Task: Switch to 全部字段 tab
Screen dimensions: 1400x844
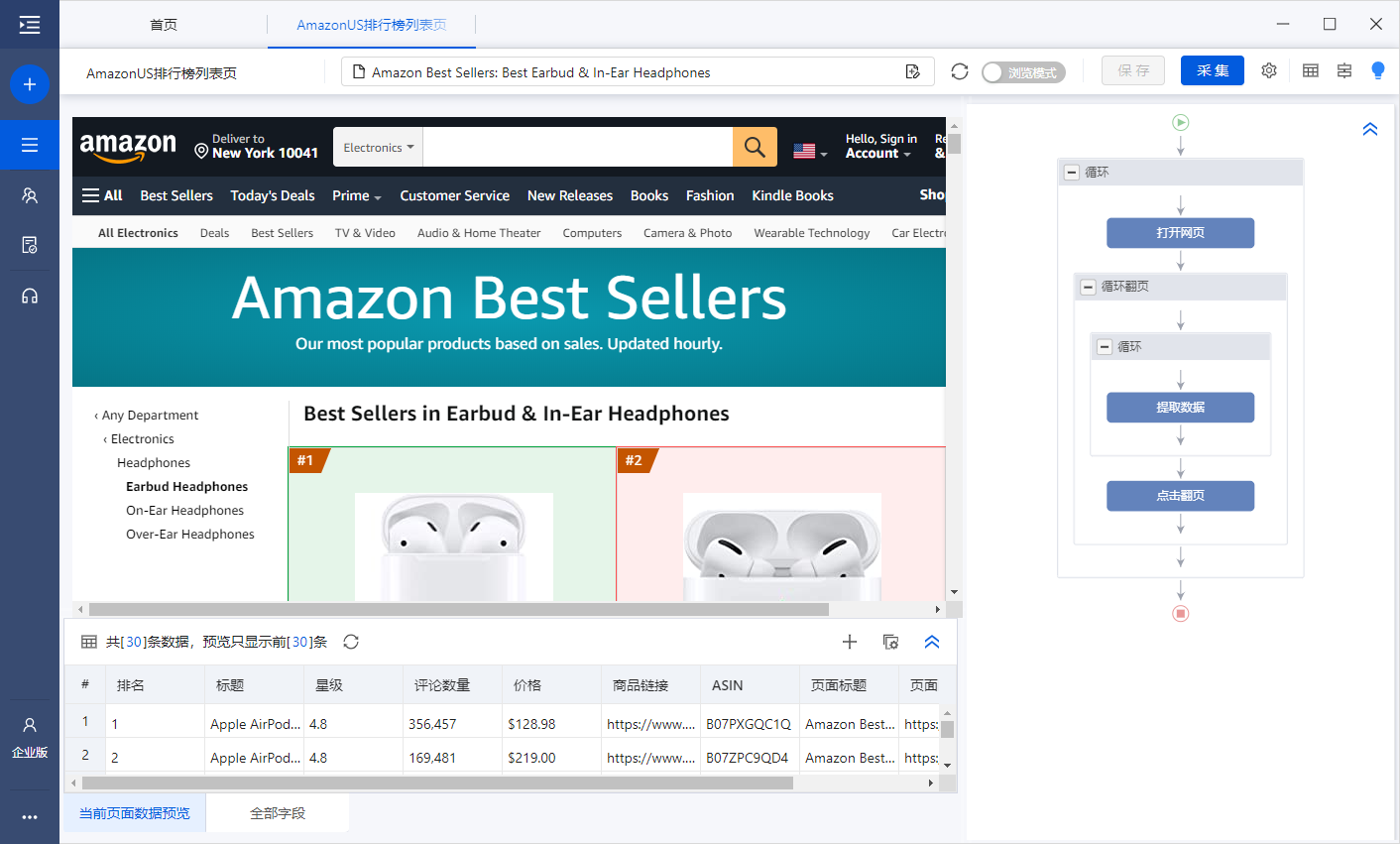Action: click(278, 813)
